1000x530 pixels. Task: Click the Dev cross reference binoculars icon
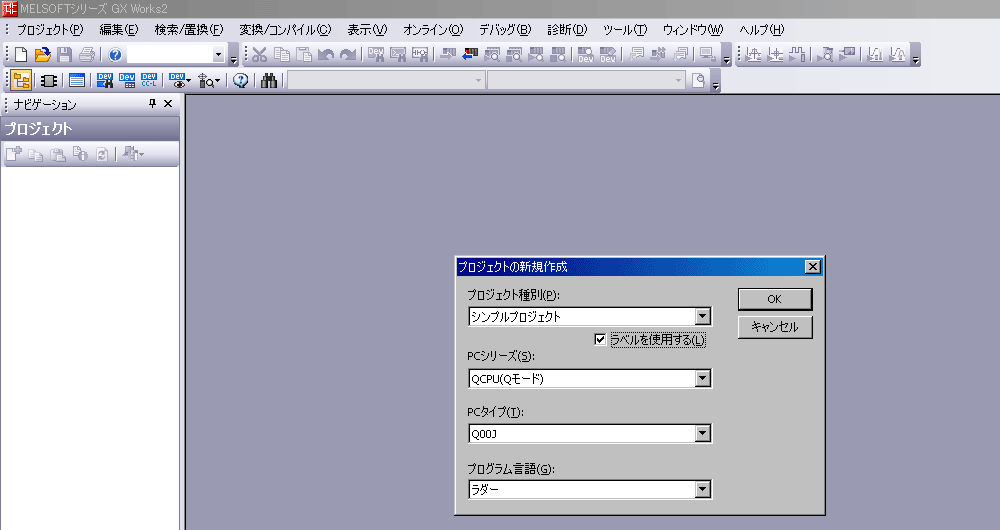pos(105,80)
